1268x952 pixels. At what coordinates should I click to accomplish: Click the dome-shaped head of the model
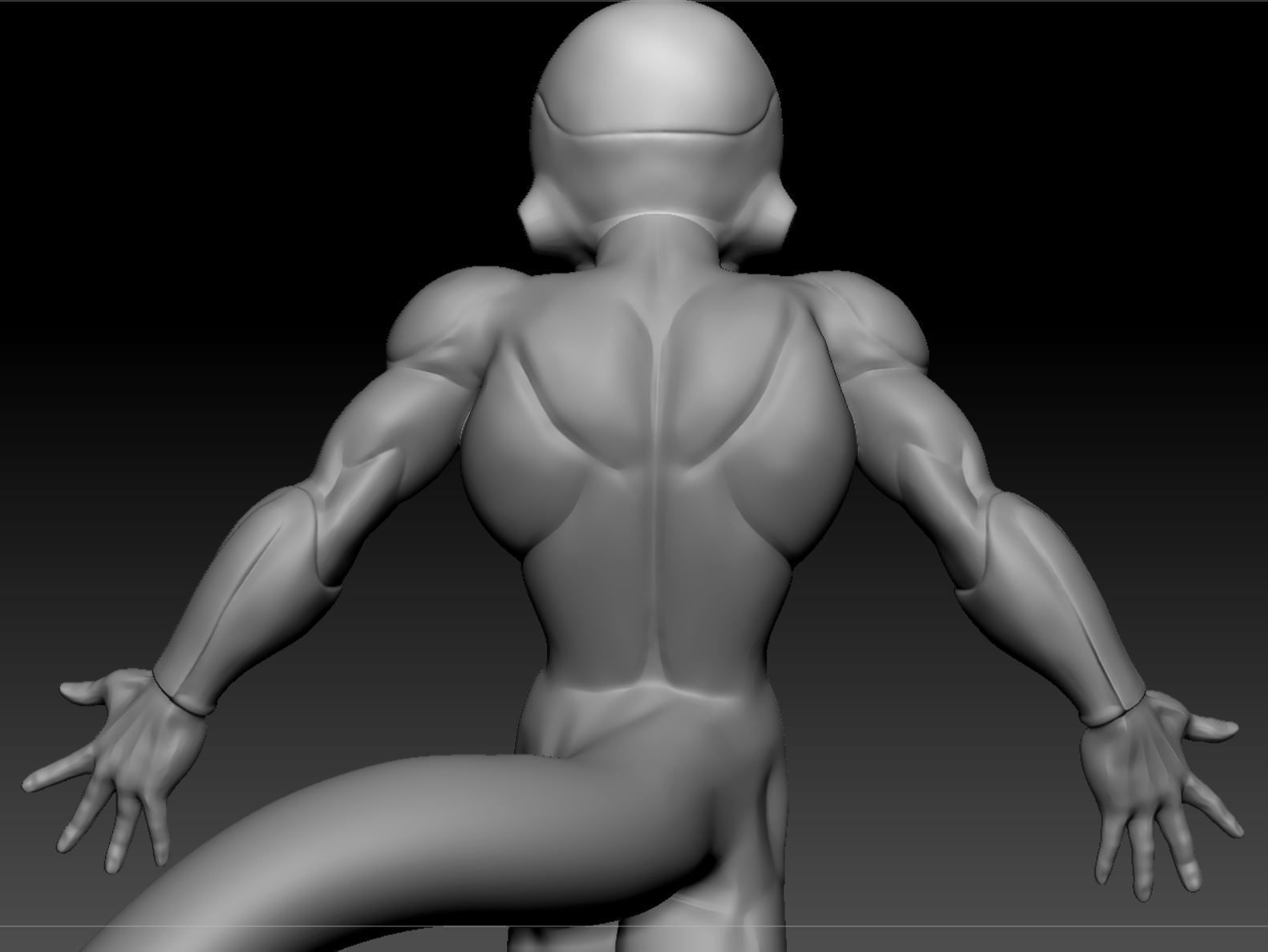click(658, 120)
